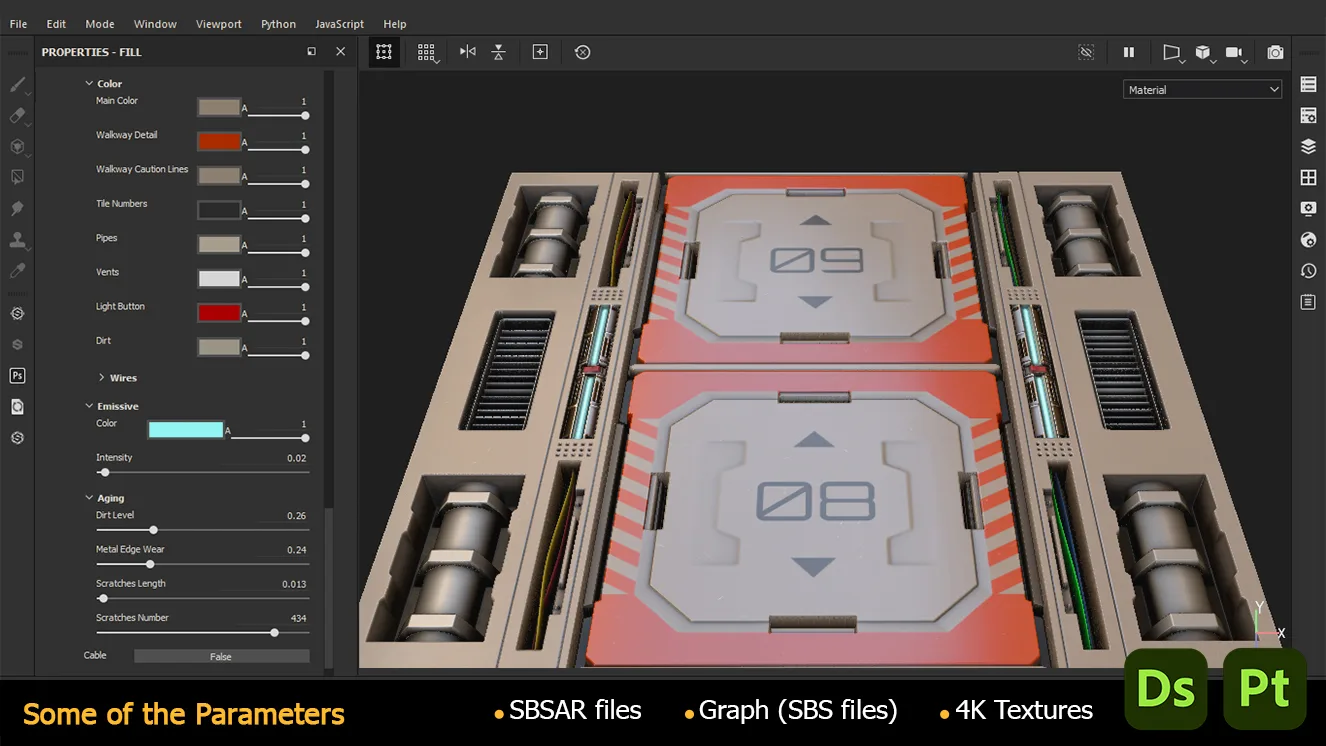The width and height of the screenshot is (1326, 746).
Task: Toggle the Cable False button
Action: 221,657
